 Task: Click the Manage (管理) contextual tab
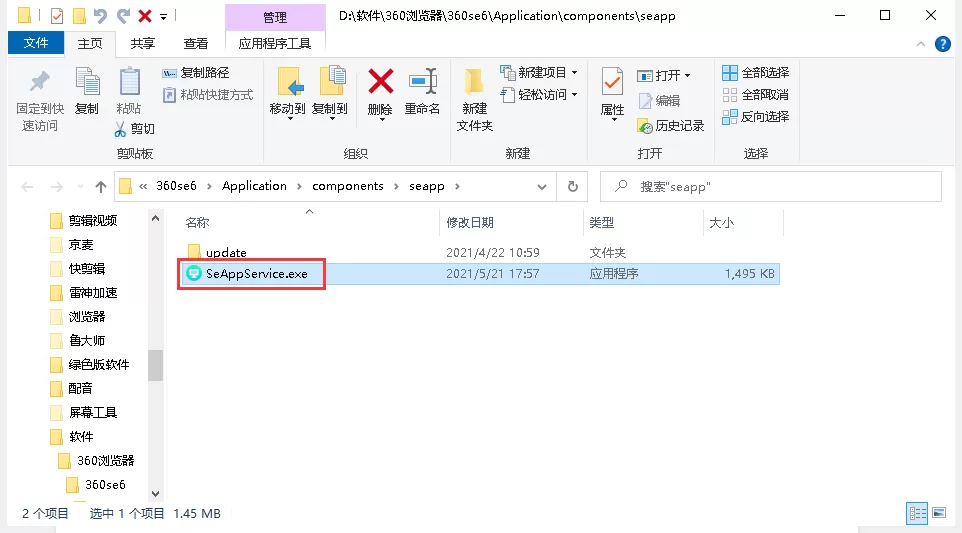tap(275, 17)
